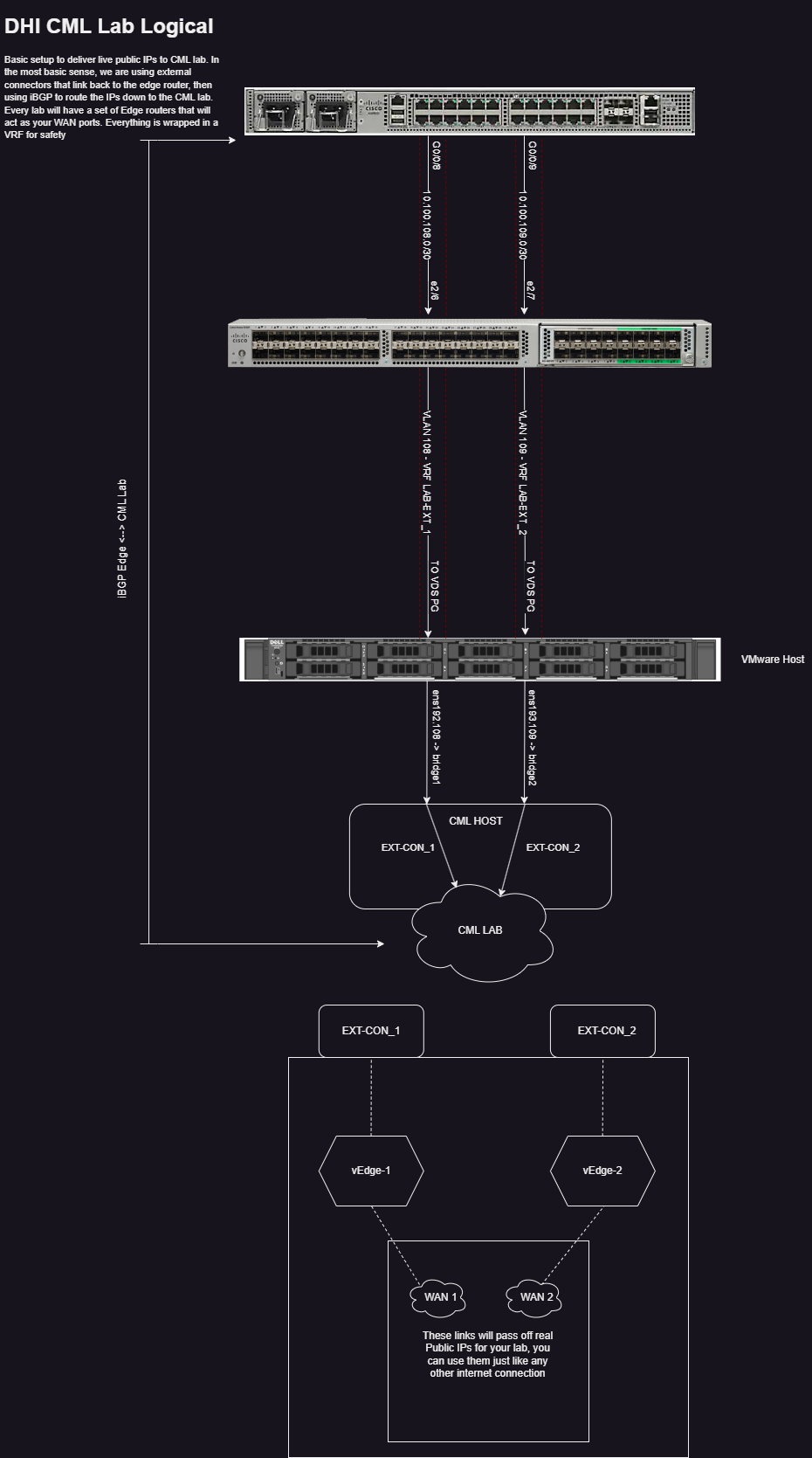Select the note about real Public IPs
Viewport: 812px width, 1458px height.
coord(487,1354)
